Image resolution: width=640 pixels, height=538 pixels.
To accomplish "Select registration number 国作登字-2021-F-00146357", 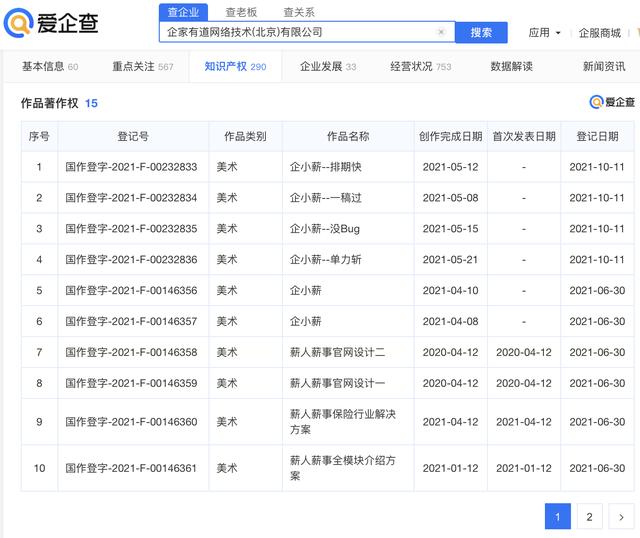I will click(x=131, y=321).
